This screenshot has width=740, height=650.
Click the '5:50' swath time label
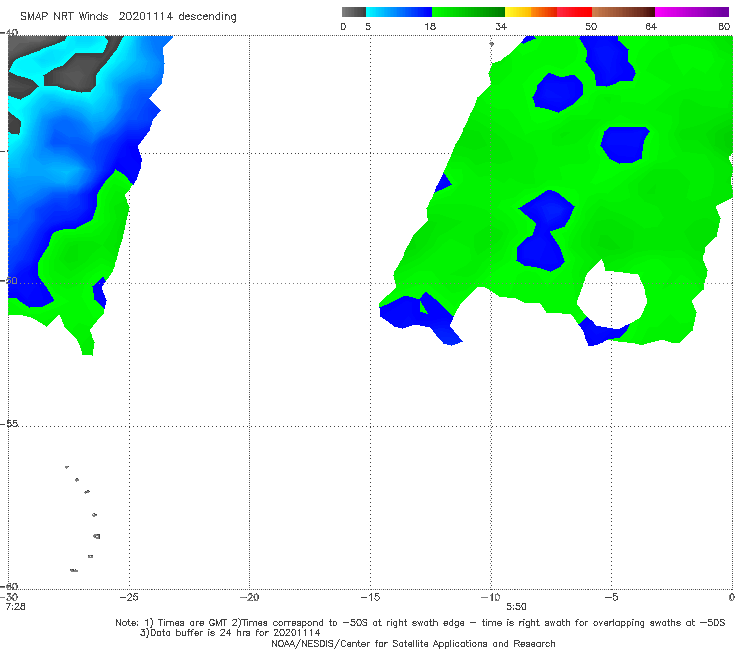click(x=516, y=607)
